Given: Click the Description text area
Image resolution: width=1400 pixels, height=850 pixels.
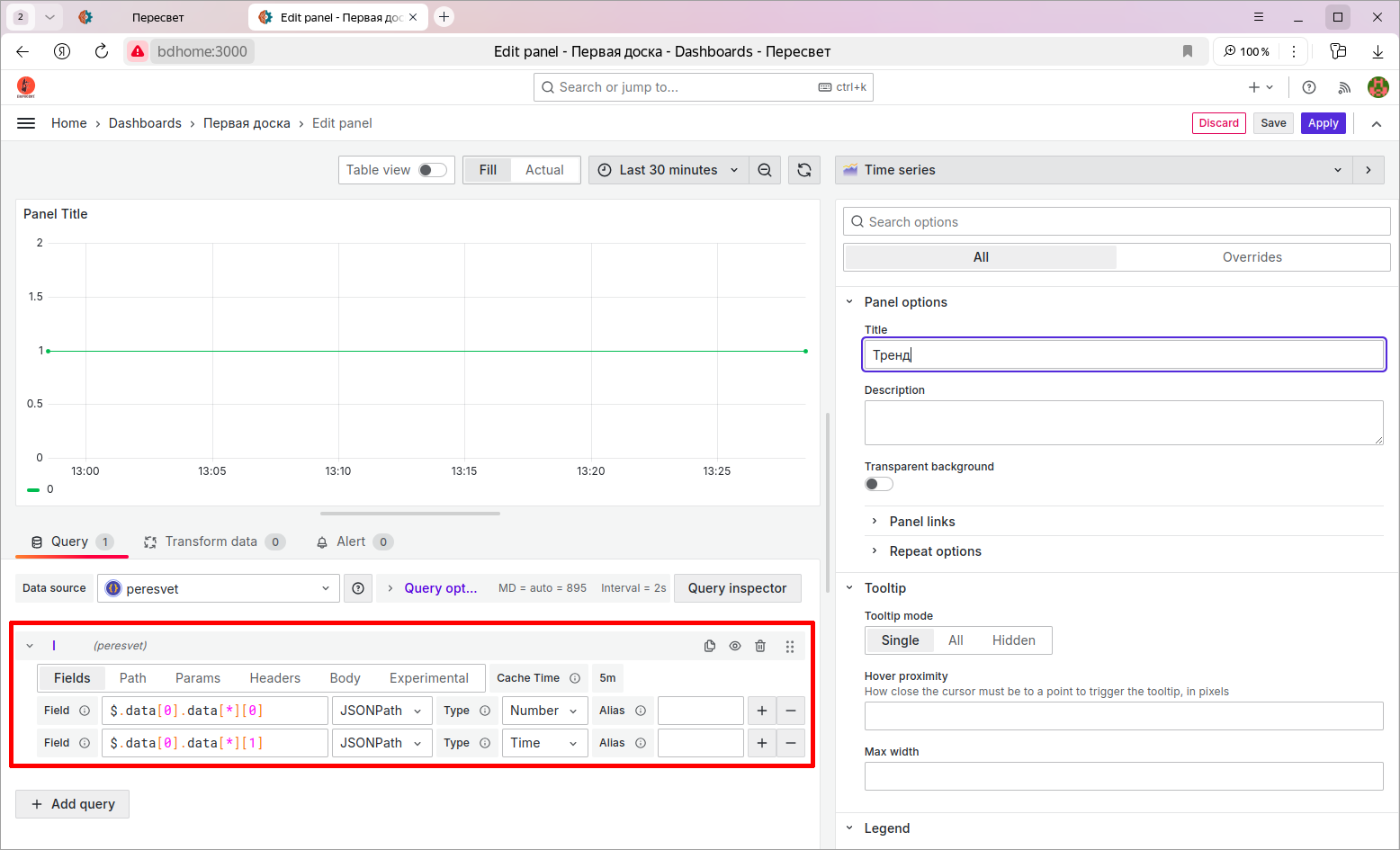Looking at the screenshot, I should pyautogui.click(x=1124, y=423).
